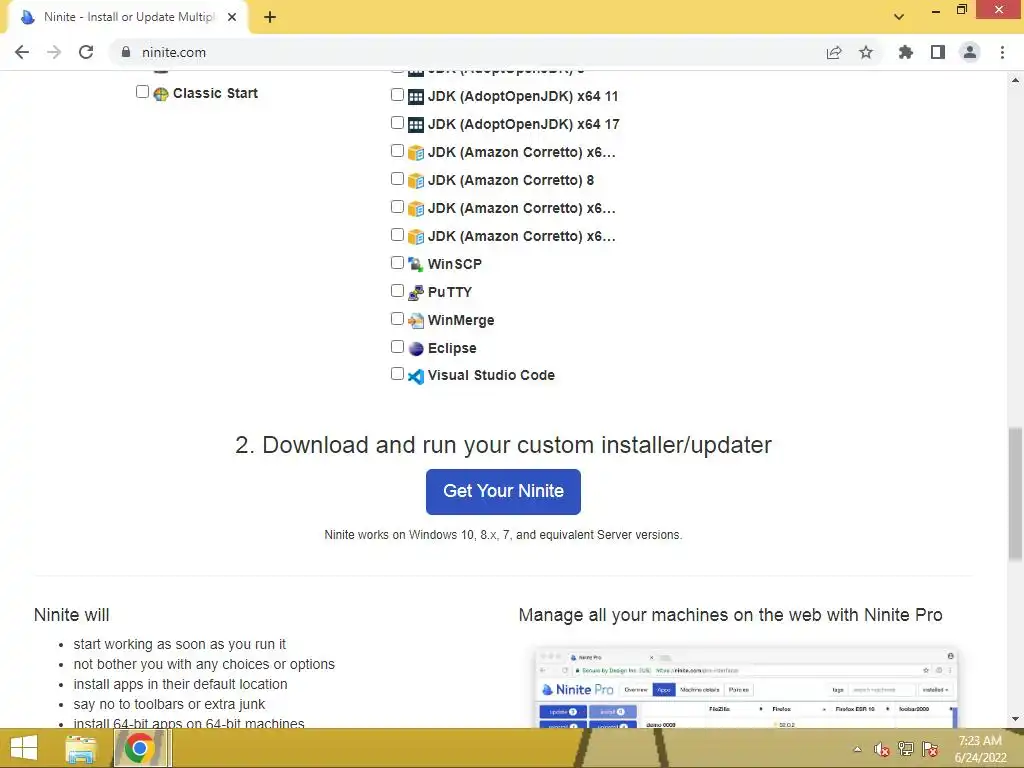Click the Amazon Corretto 8 box icon

[415, 180]
